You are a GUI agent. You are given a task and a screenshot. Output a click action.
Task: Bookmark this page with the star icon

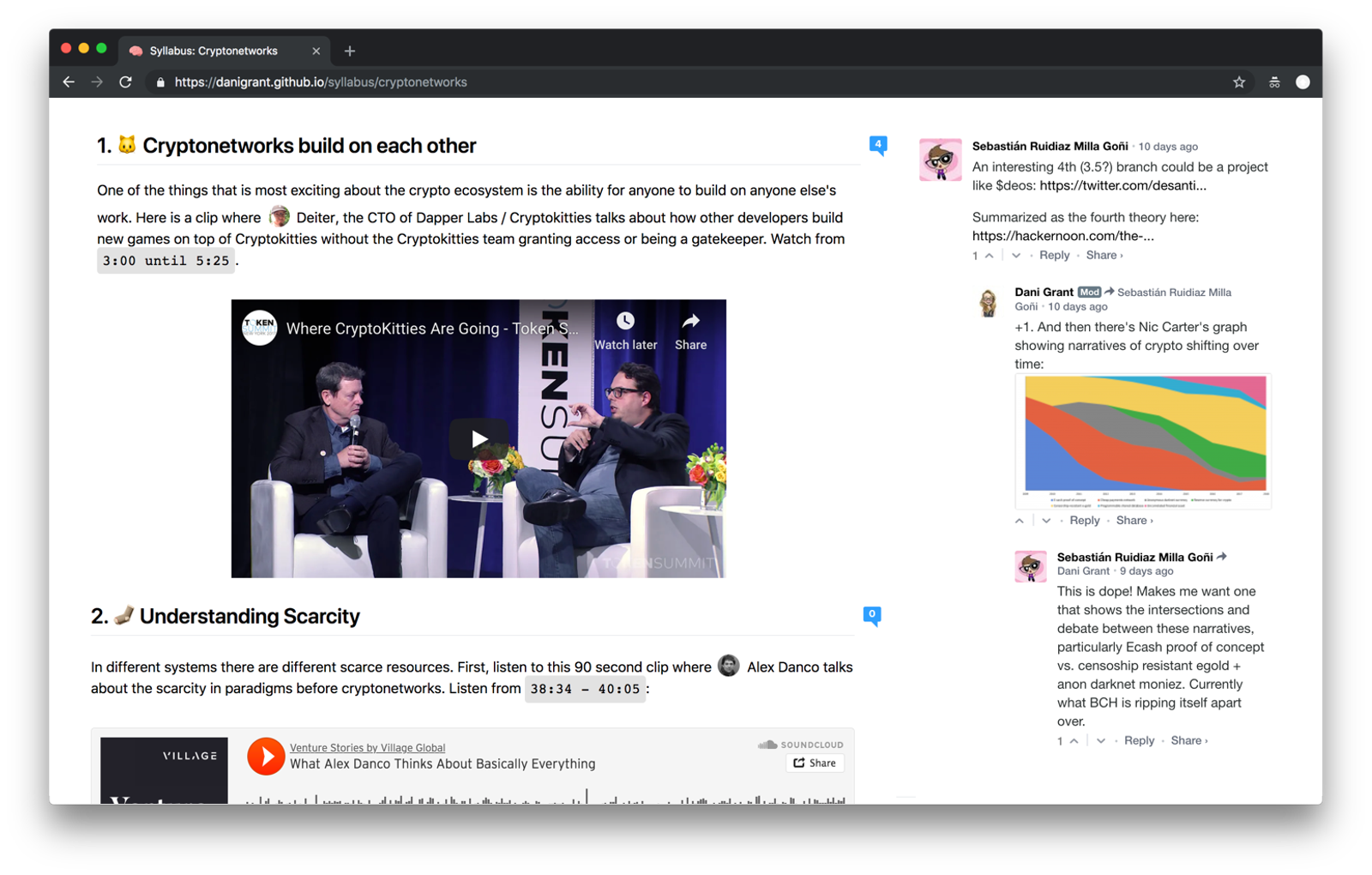(x=1239, y=82)
